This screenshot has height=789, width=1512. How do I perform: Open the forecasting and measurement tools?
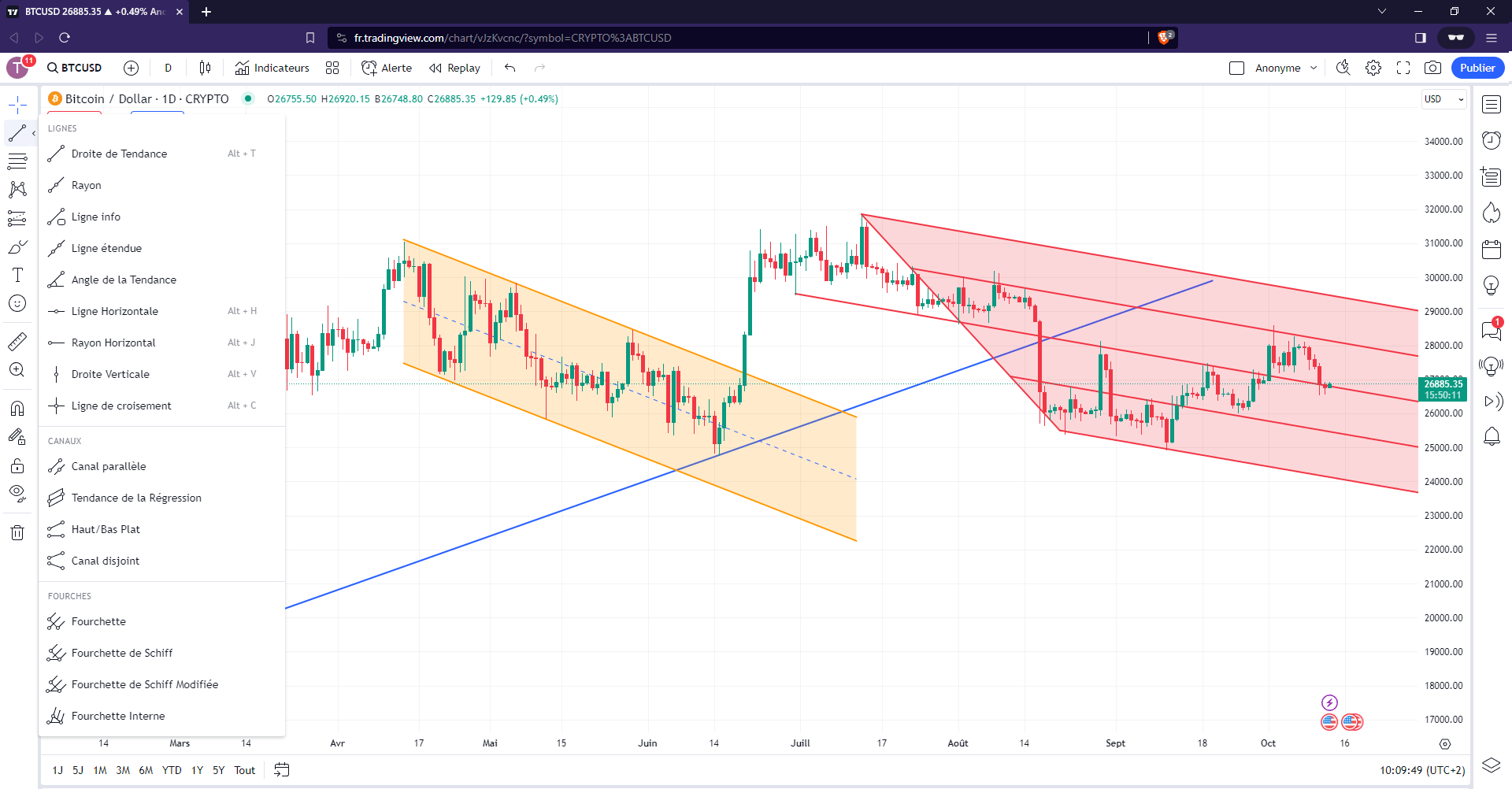(17, 218)
